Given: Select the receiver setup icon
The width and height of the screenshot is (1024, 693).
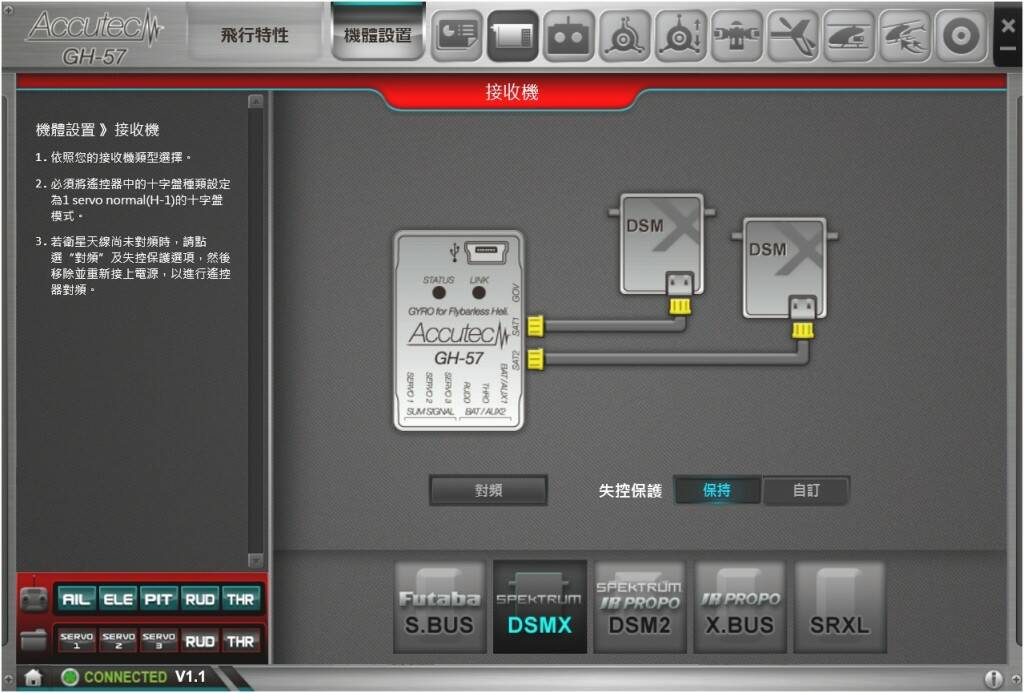Looking at the screenshot, I should 513,35.
